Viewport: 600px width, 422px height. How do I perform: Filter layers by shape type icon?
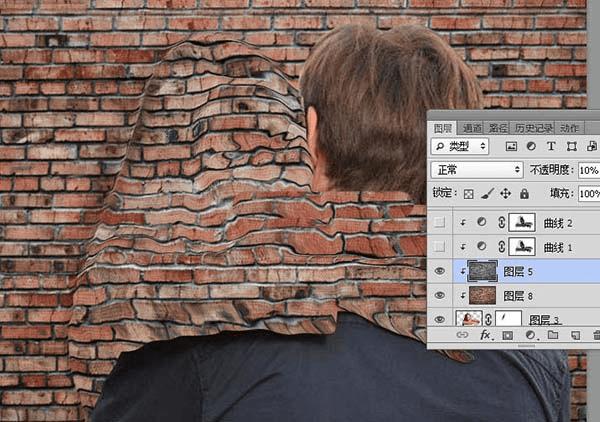pyautogui.click(x=572, y=146)
